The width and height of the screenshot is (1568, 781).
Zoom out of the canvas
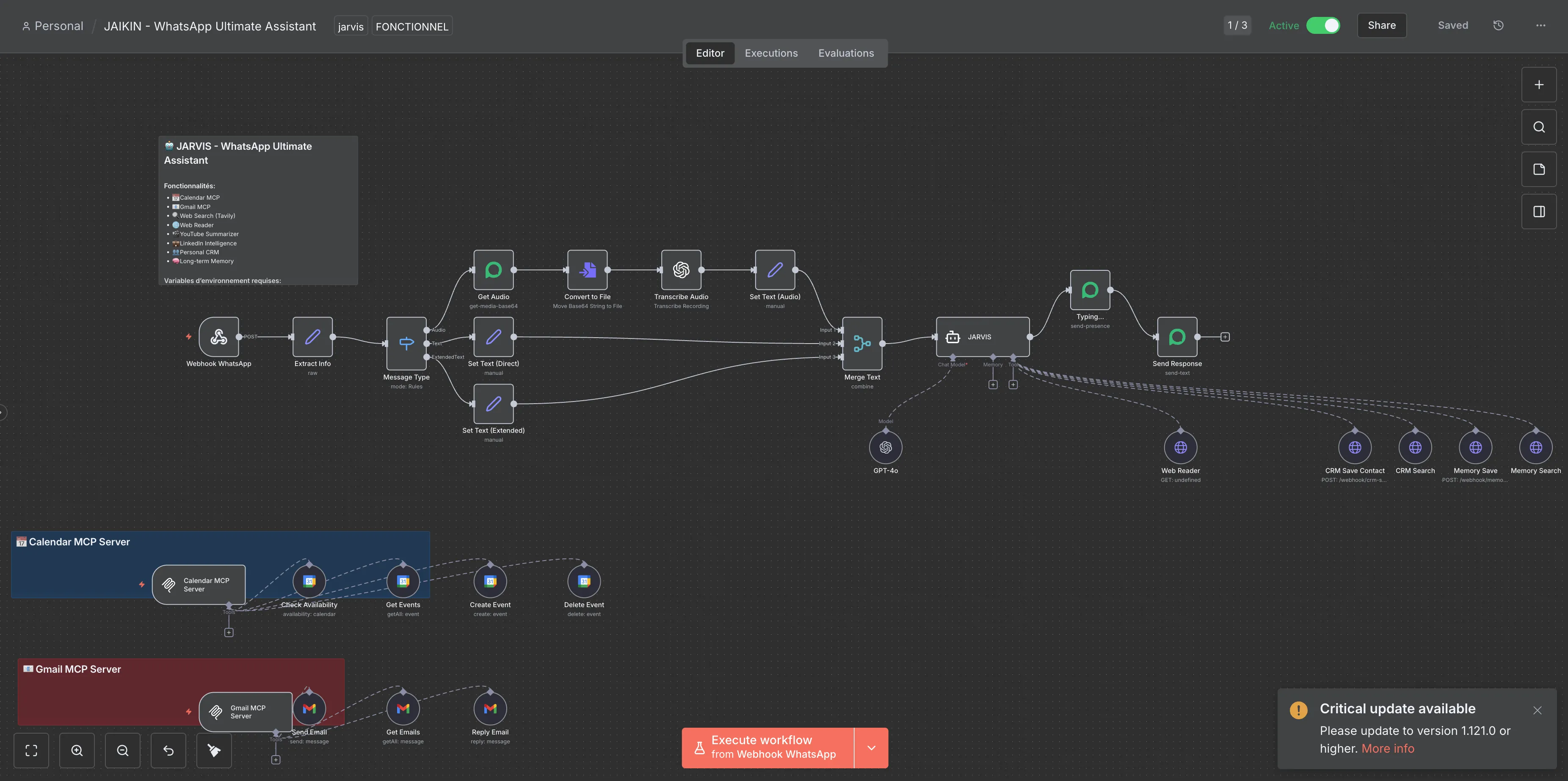(x=123, y=750)
